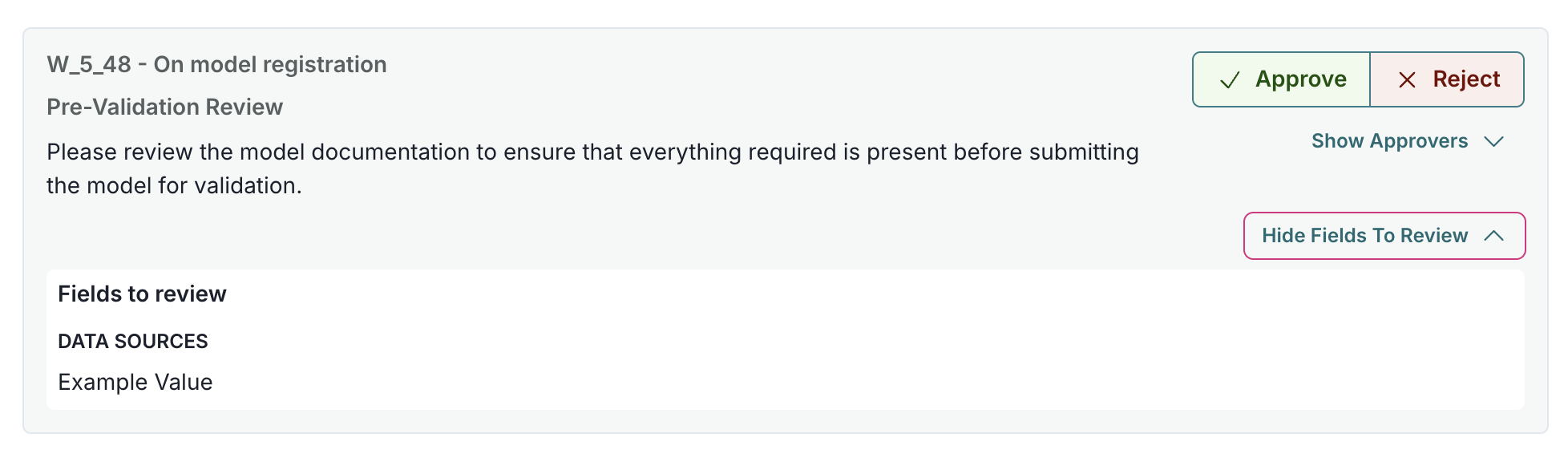
Task: Reject the Pre-Validation Review
Action: pyautogui.click(x=1447, y=79)
